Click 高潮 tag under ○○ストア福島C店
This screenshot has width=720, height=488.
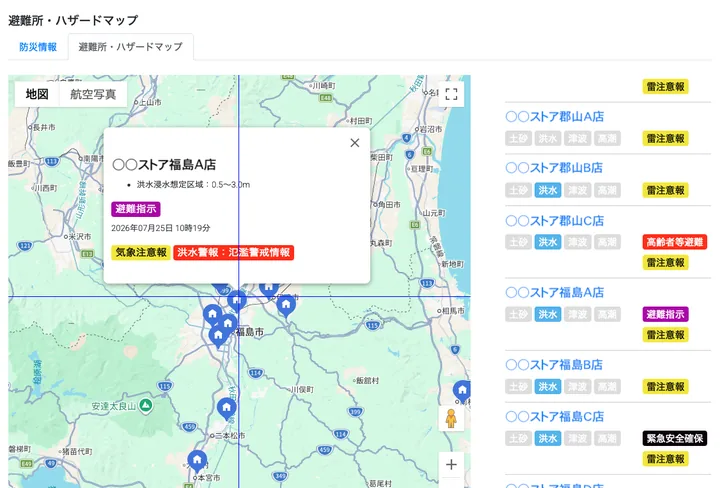(607, 438)
